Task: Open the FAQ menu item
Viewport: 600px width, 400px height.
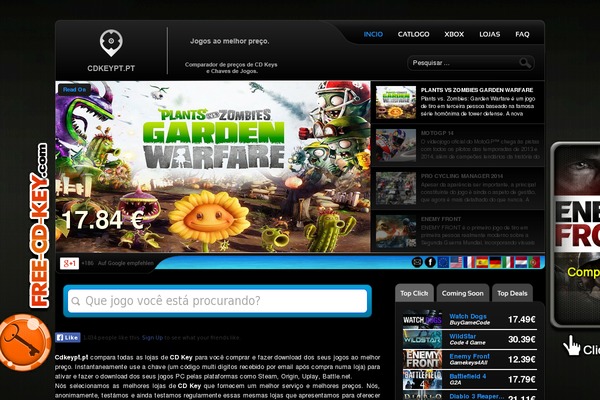Action: point(522,34)
